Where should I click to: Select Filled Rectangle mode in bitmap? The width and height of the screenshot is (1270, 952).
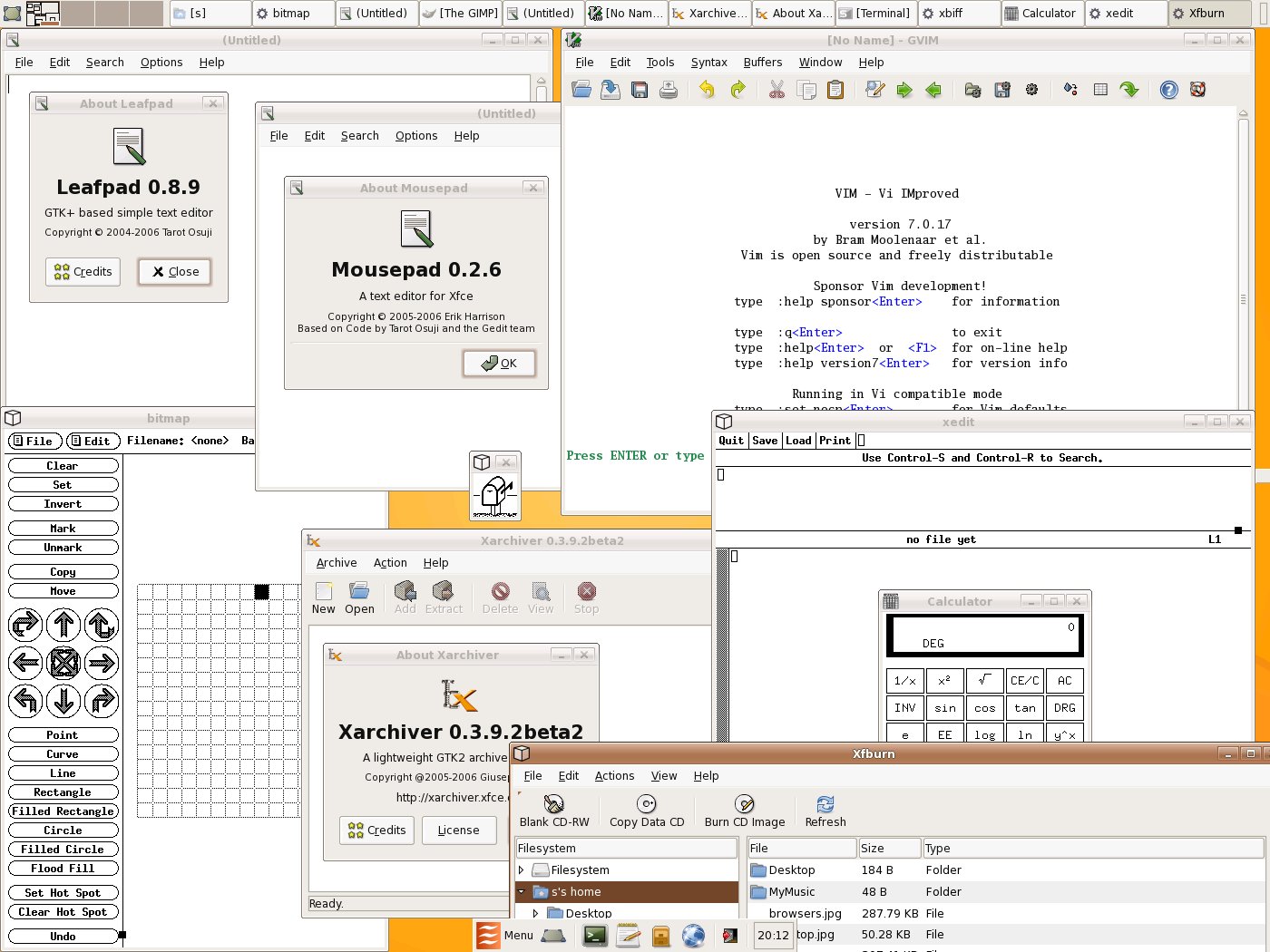coord(63,811)
